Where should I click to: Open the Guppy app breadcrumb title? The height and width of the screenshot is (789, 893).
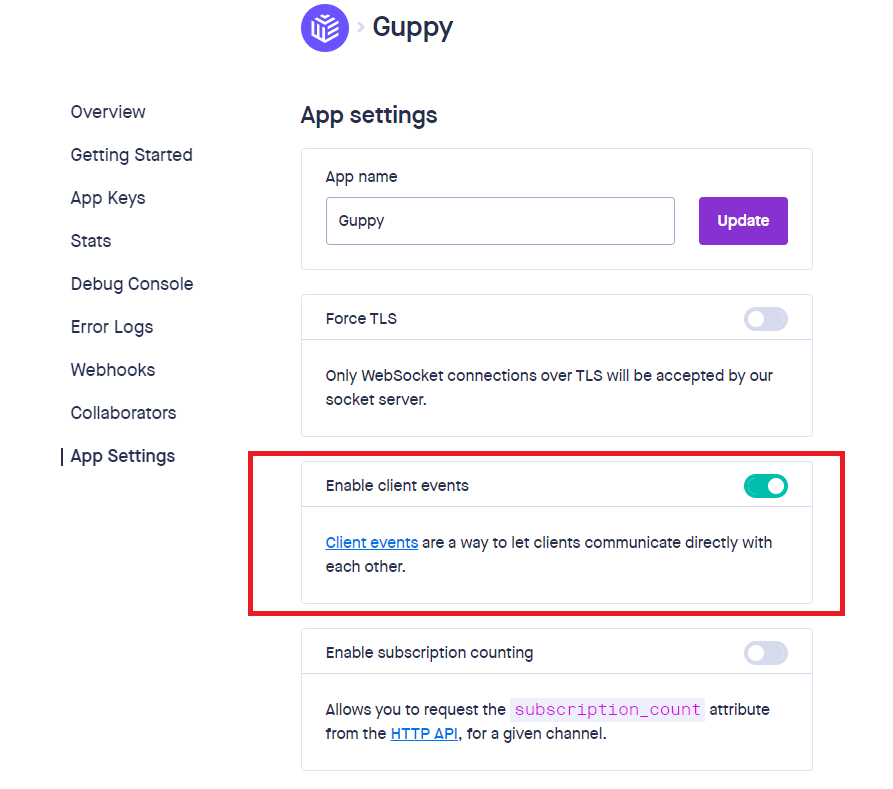[412, 27]
